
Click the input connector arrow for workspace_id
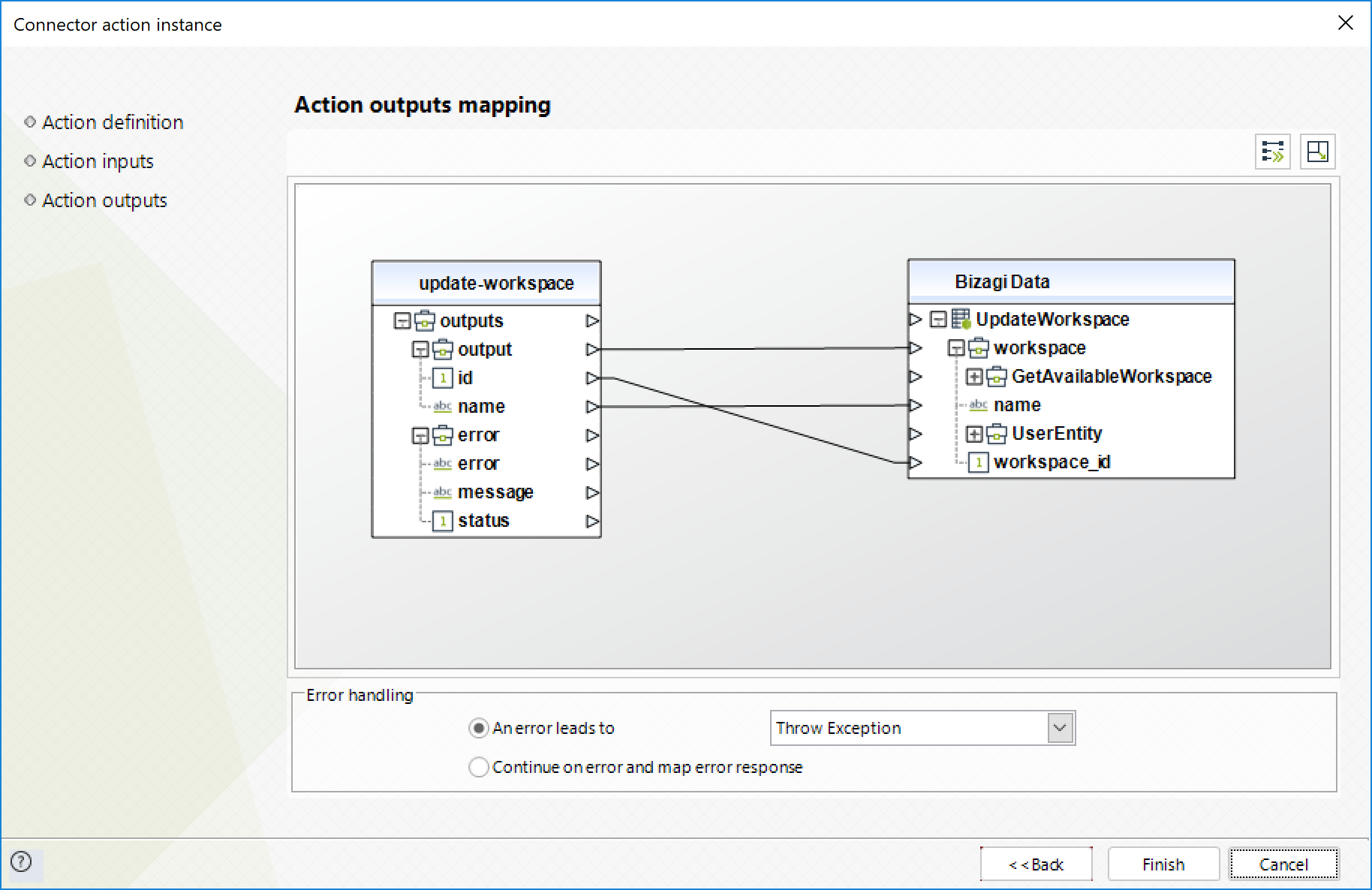point(915,462)
